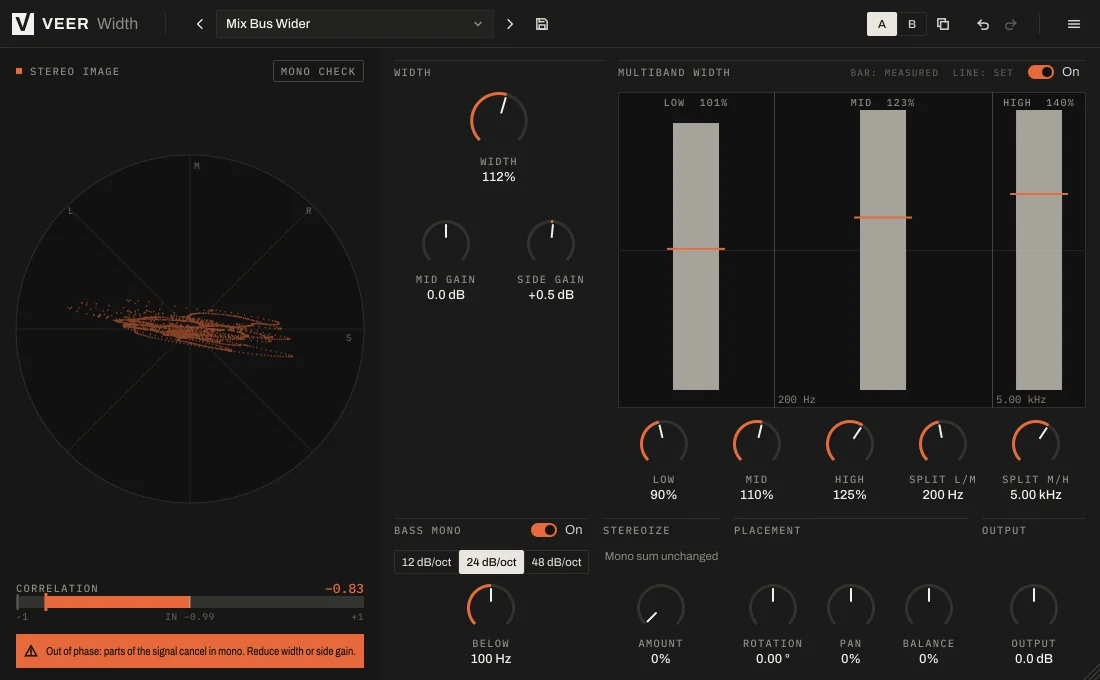Click the 90% low band value

tap(663, 495)
